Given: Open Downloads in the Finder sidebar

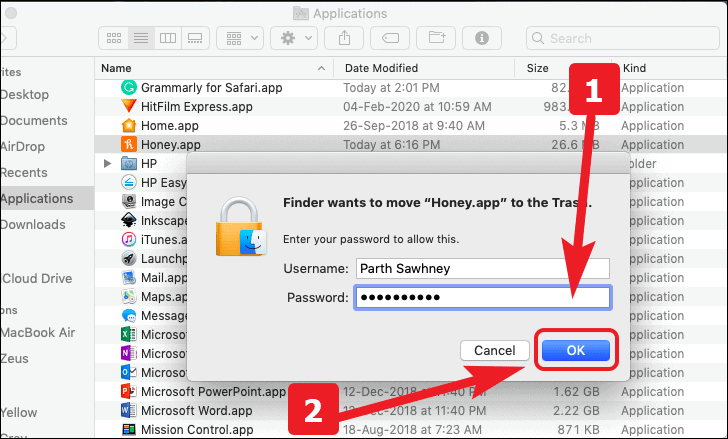Looking at the screenshot, I should click(x=33, y=225).
